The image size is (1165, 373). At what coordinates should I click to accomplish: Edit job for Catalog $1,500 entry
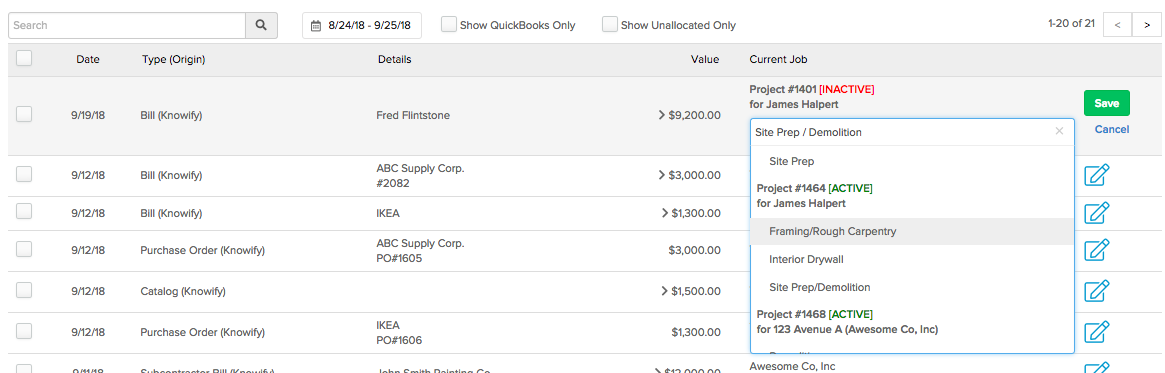coord(1097,291)
